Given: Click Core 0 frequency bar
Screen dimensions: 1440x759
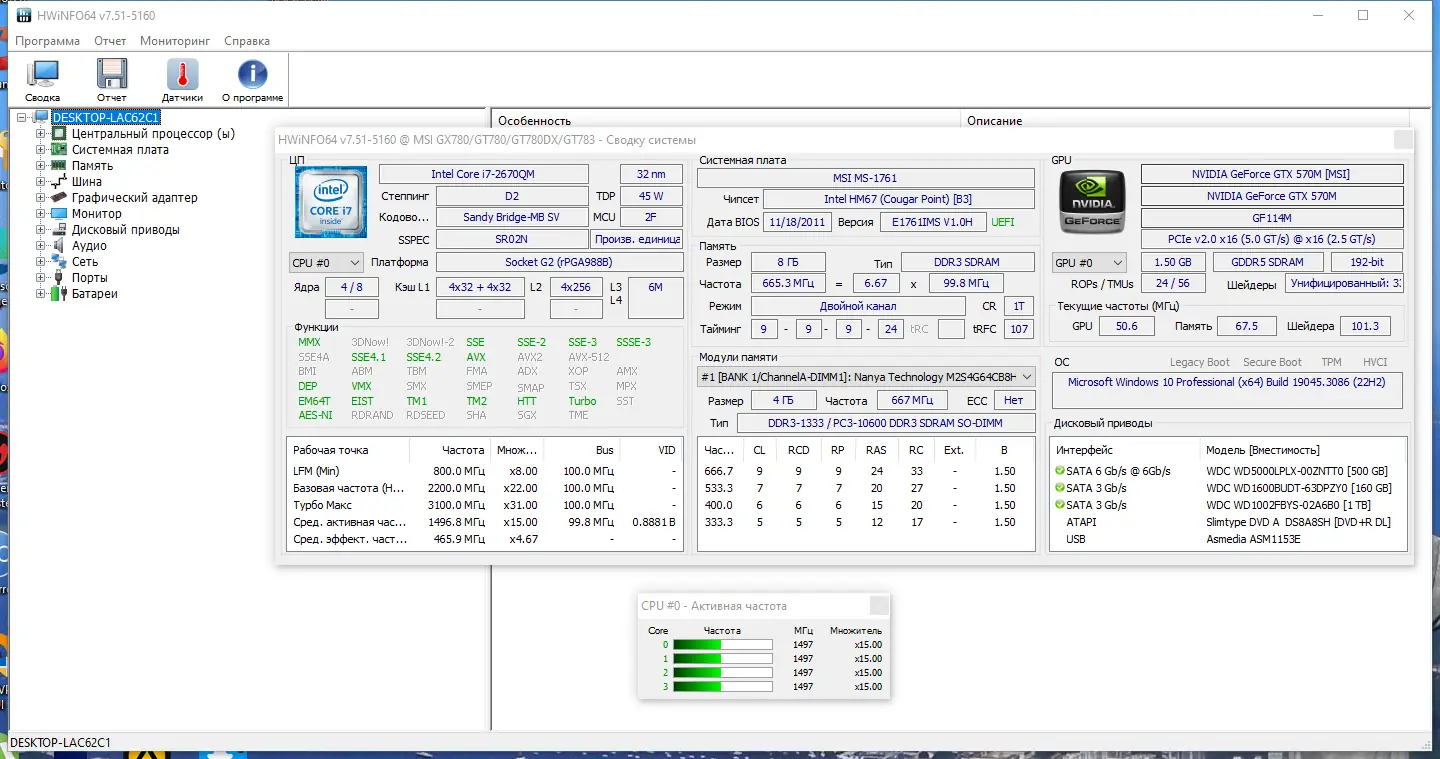Looking at the screenshot, I should [723, 645].
